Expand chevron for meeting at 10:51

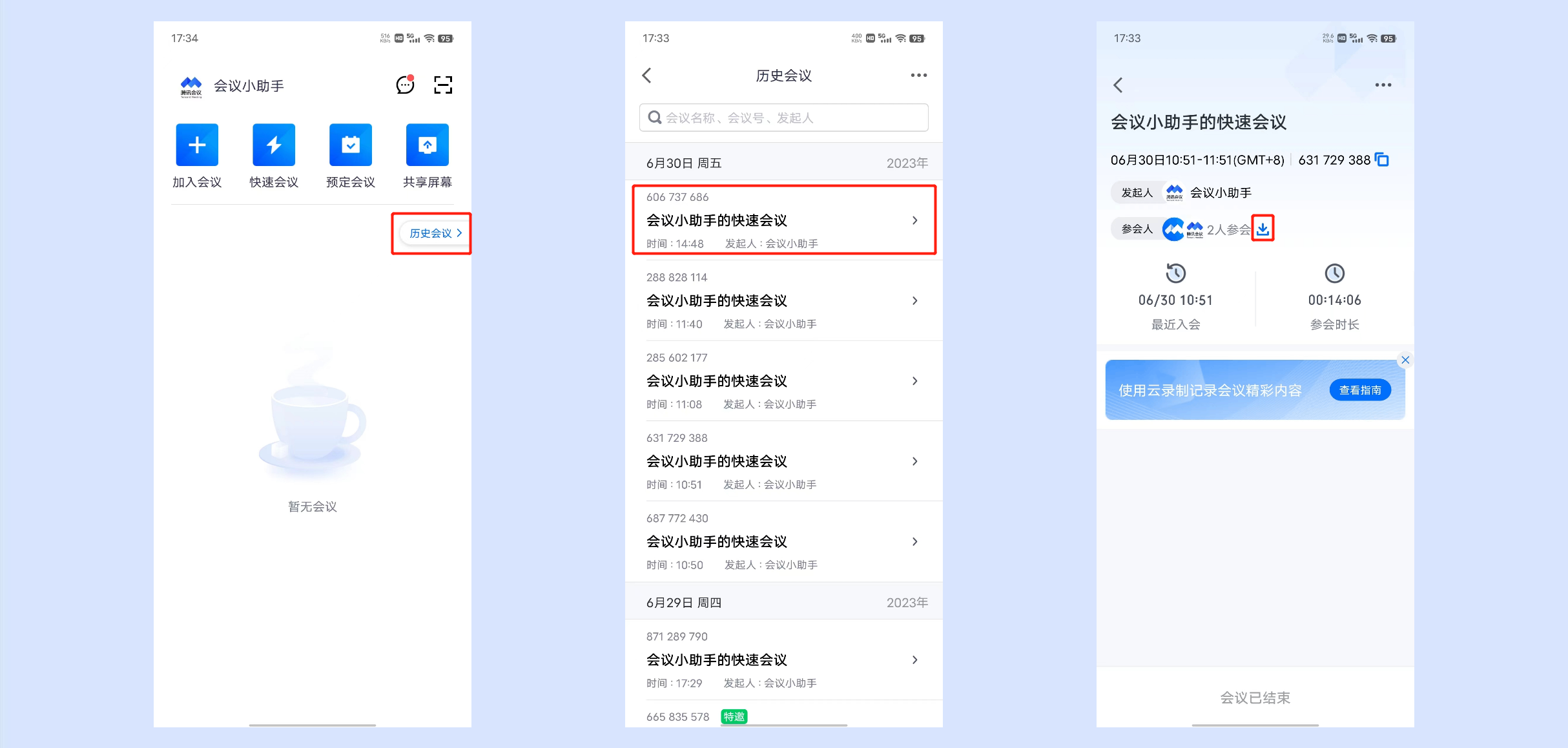[x=914, y=461]
